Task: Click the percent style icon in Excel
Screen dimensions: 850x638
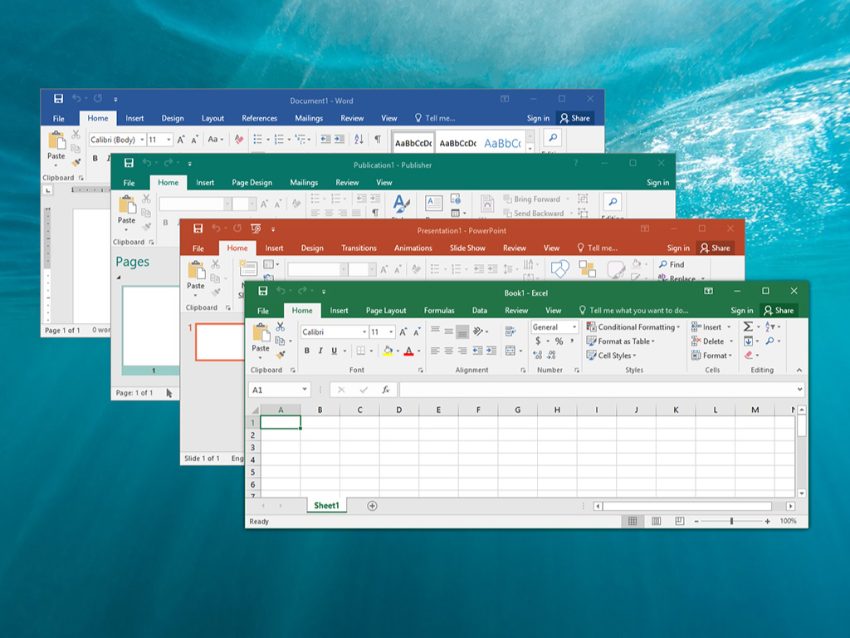Action: coord(559,342)
